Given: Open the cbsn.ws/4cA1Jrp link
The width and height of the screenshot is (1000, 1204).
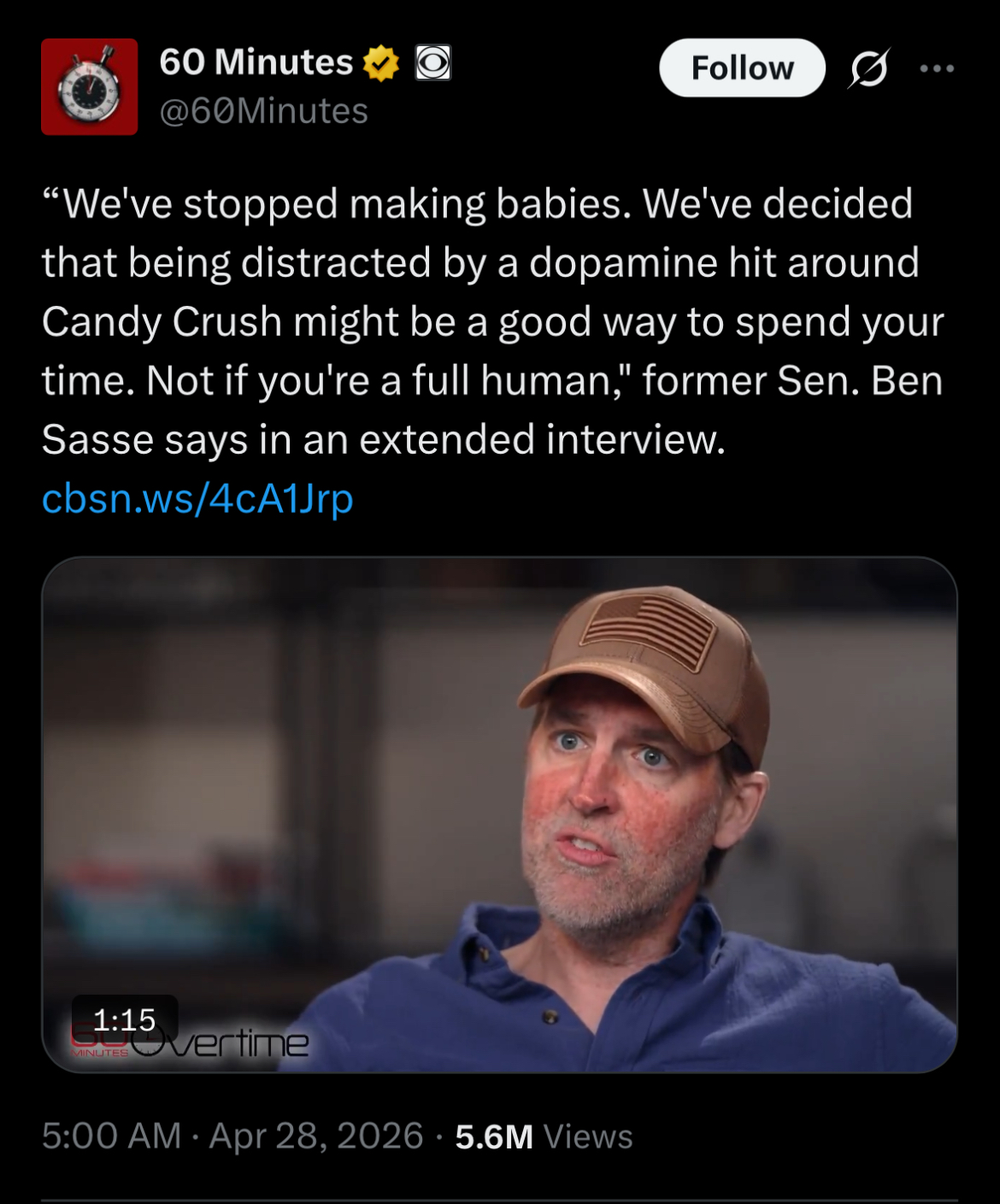Looking at the screenshot, I should 197,498.
